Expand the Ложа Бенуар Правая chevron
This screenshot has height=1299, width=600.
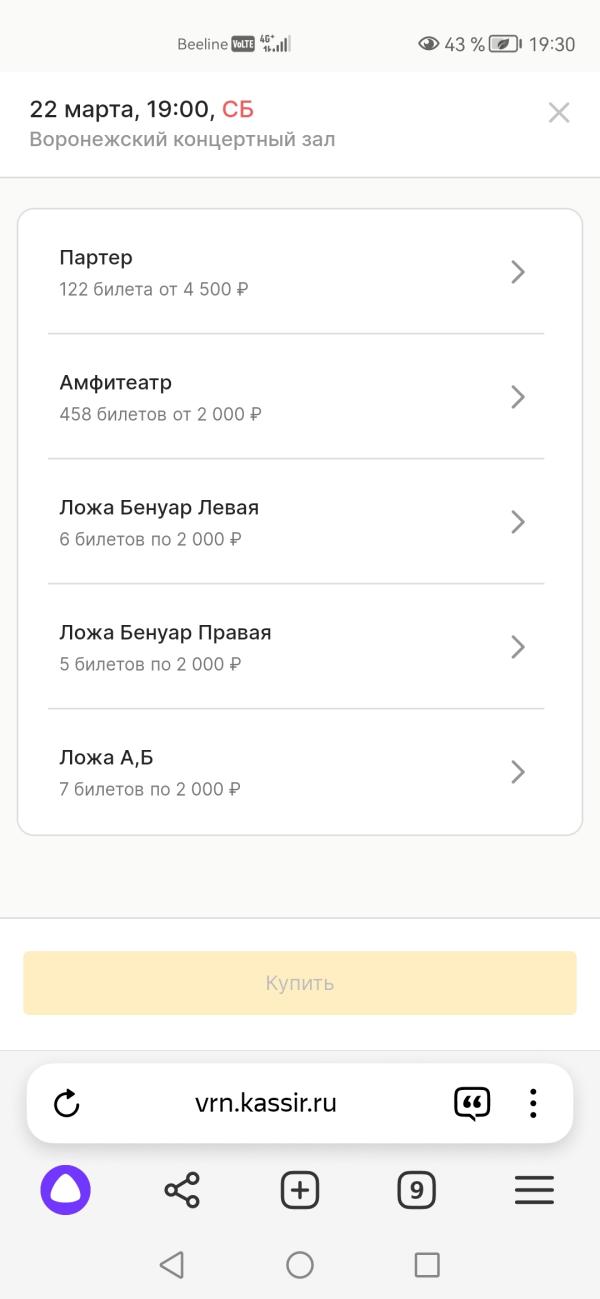tap(518, 647)
